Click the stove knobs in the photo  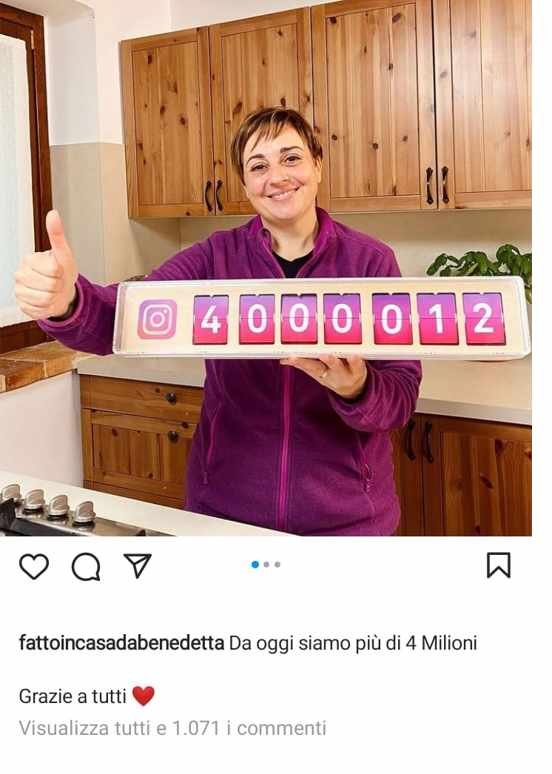click(x=49, y=503)
